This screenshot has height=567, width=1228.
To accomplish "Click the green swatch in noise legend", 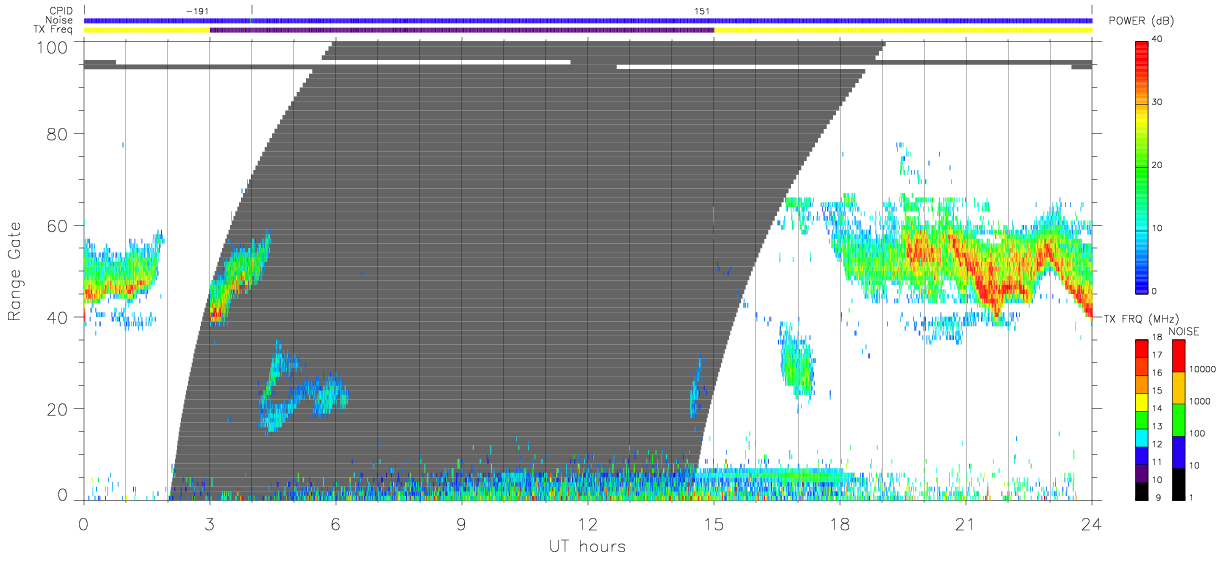I will (1177, 419).
